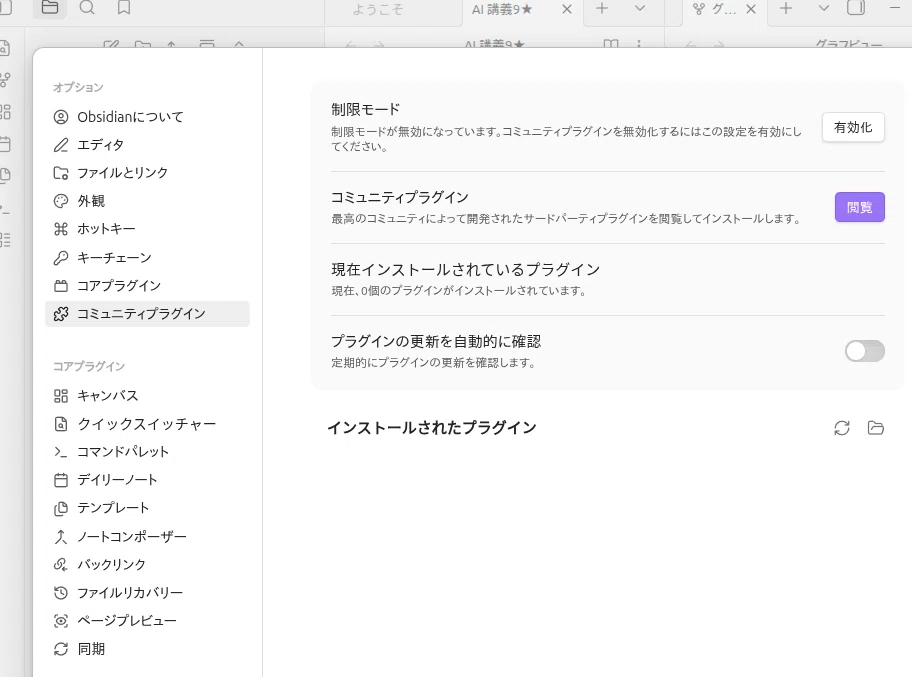912x677 pixels.
Task: Click the templates icon in left ribbon
Action: pyautogui.click(x=5, y=175)
